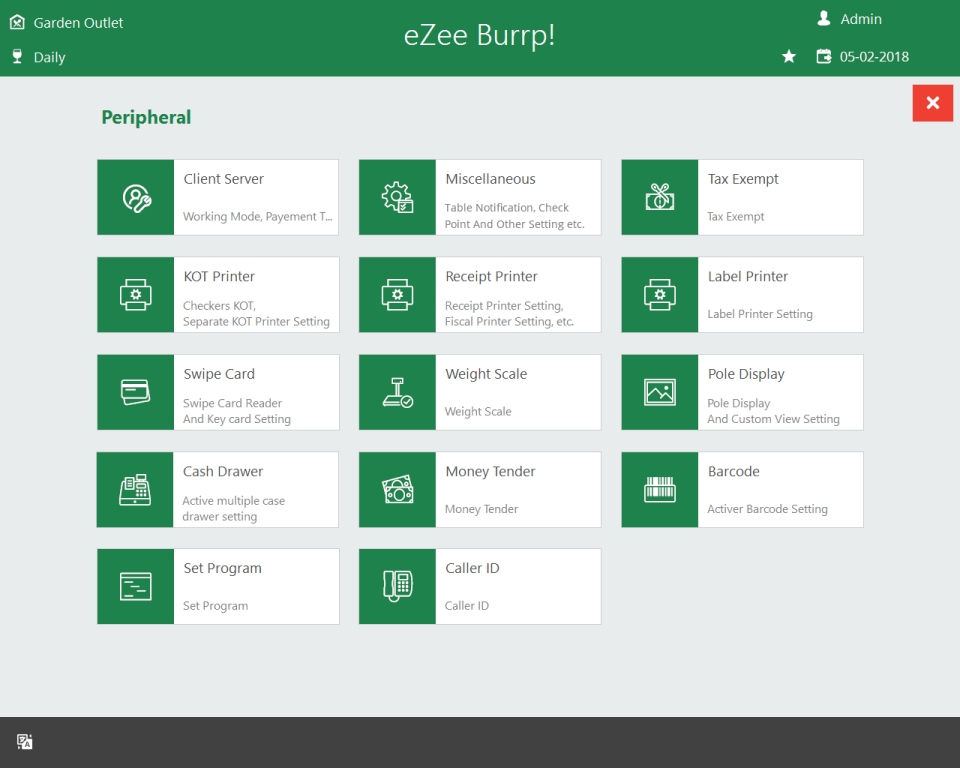This screenshot has height=768, width=960.
Task: Open the Client Server settings tile
Action: click(217, 197)
